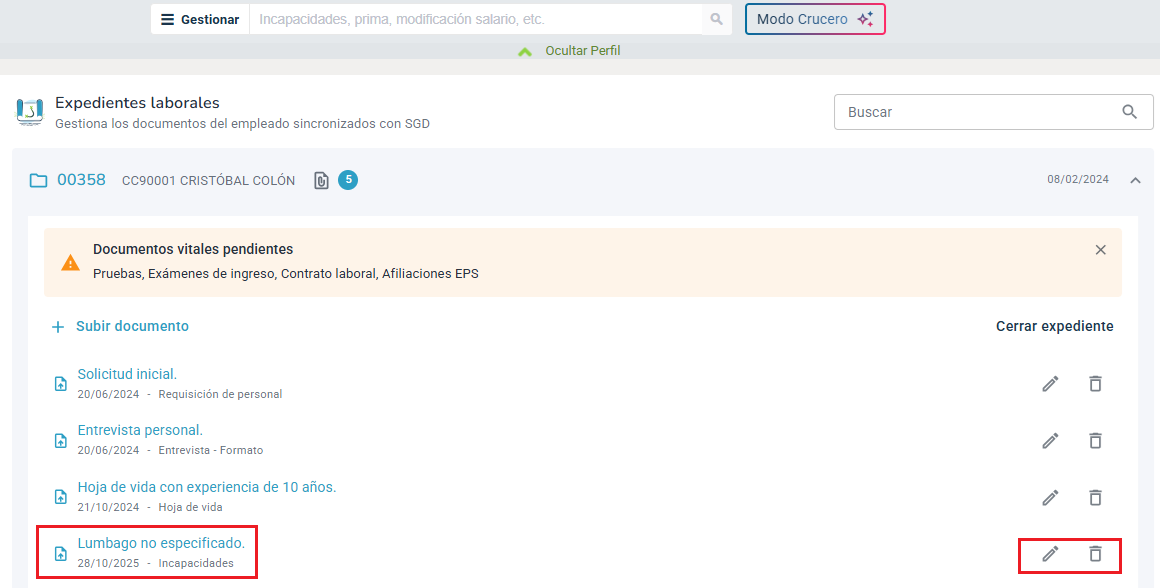Click the Buscar input field
Image resolution: width=1160 pixels, height=588 pixels.
975,112
